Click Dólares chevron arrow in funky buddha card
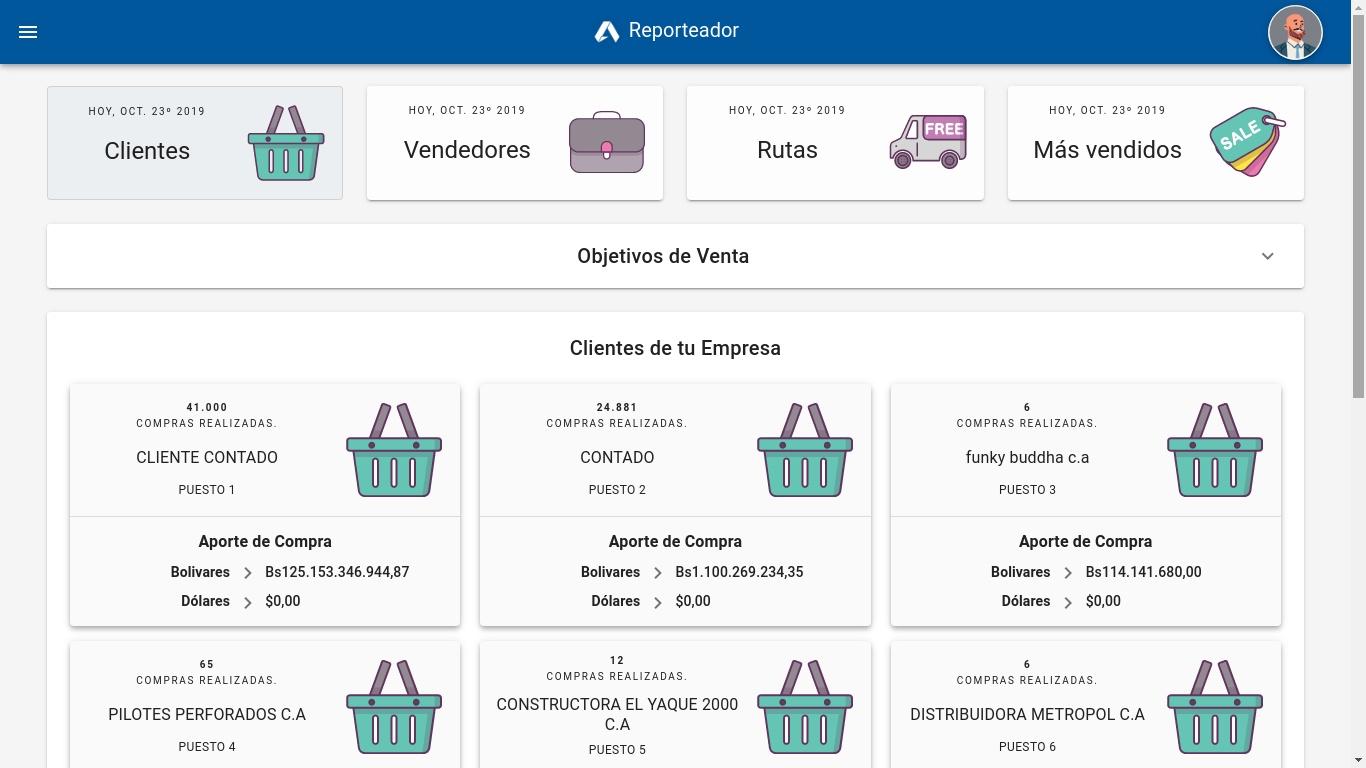 pos(1068,602)
